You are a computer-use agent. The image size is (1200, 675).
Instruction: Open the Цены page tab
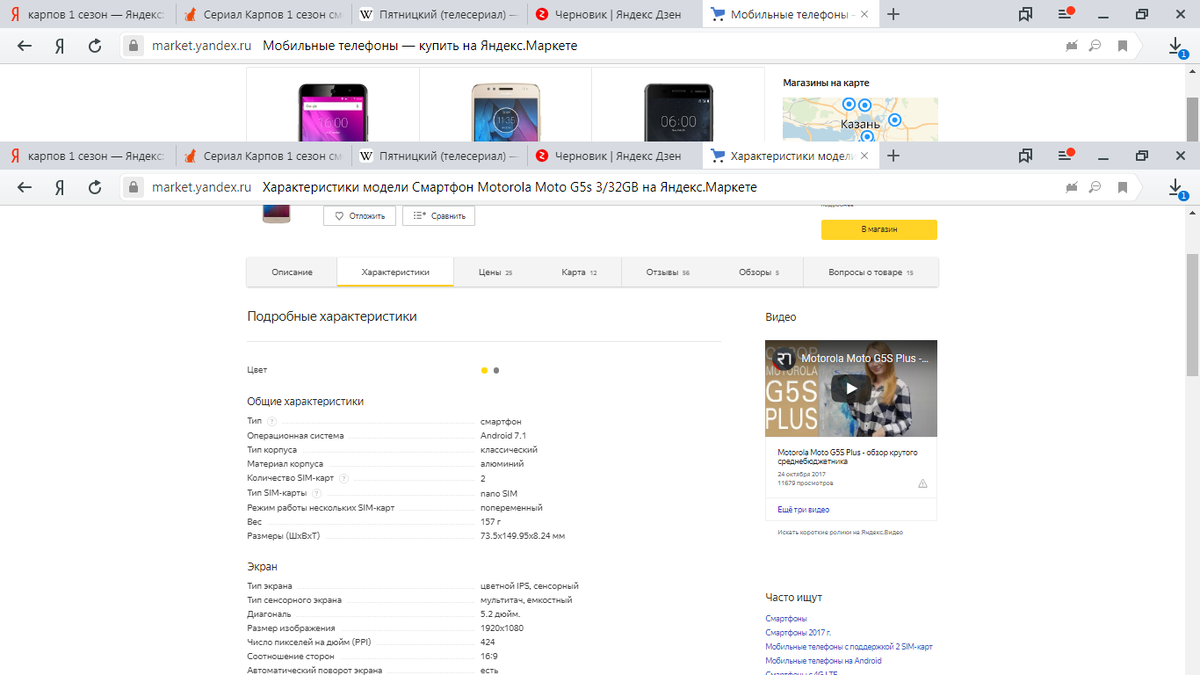[x=495, y=272]
